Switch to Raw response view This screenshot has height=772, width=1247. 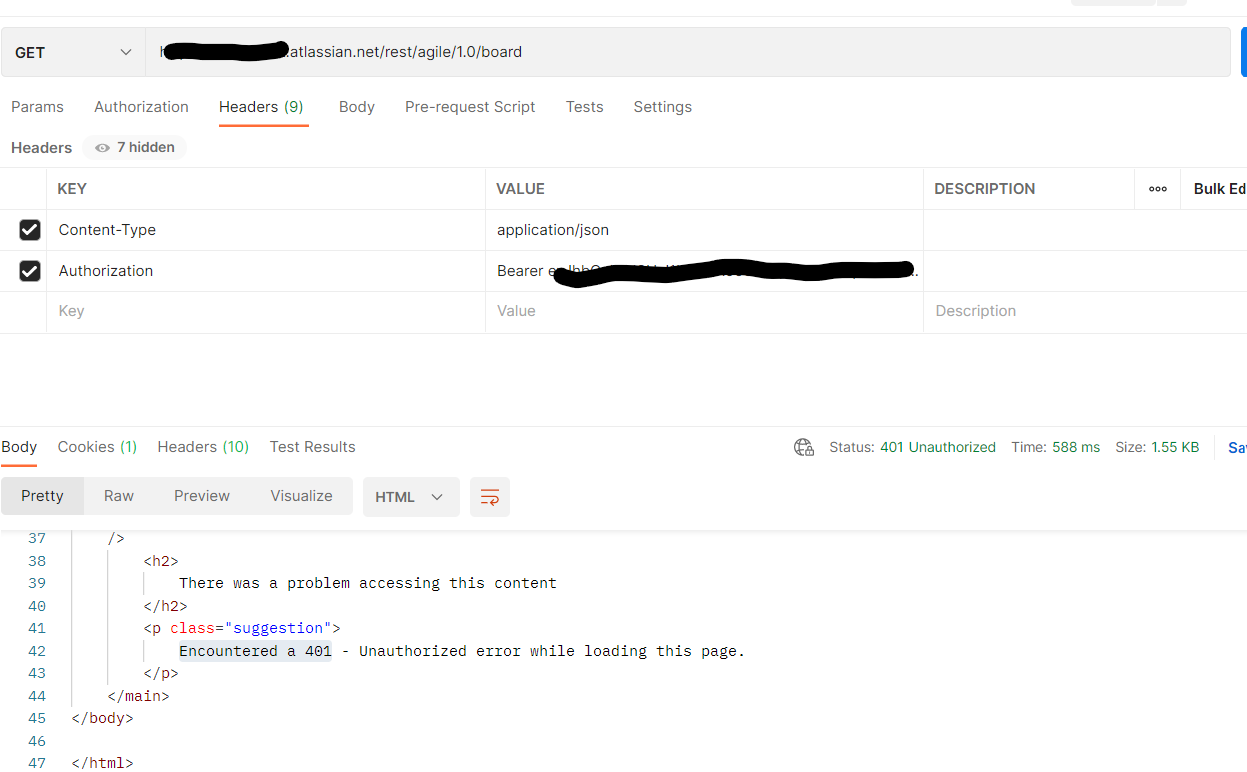[x=119, y=496]
